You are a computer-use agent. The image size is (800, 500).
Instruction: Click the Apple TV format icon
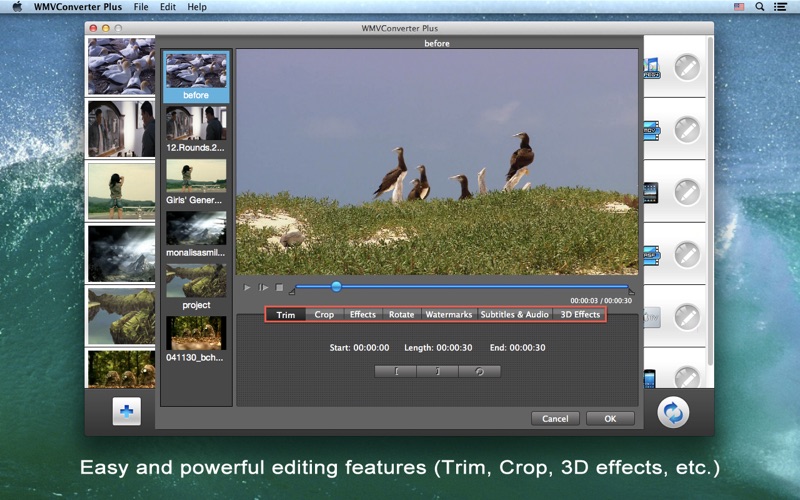click(x=652, y=317)
